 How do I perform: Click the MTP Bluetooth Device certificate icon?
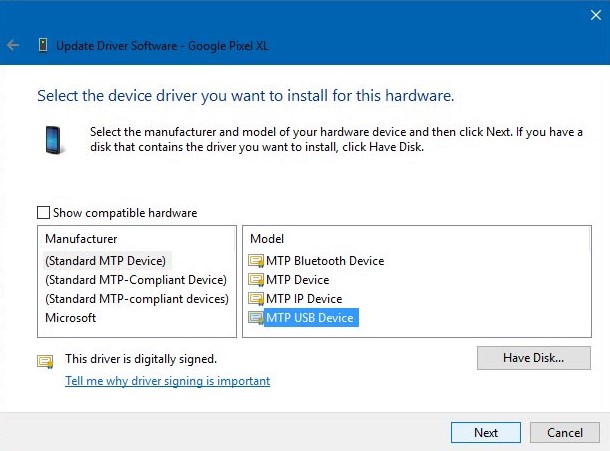[256, 261]
